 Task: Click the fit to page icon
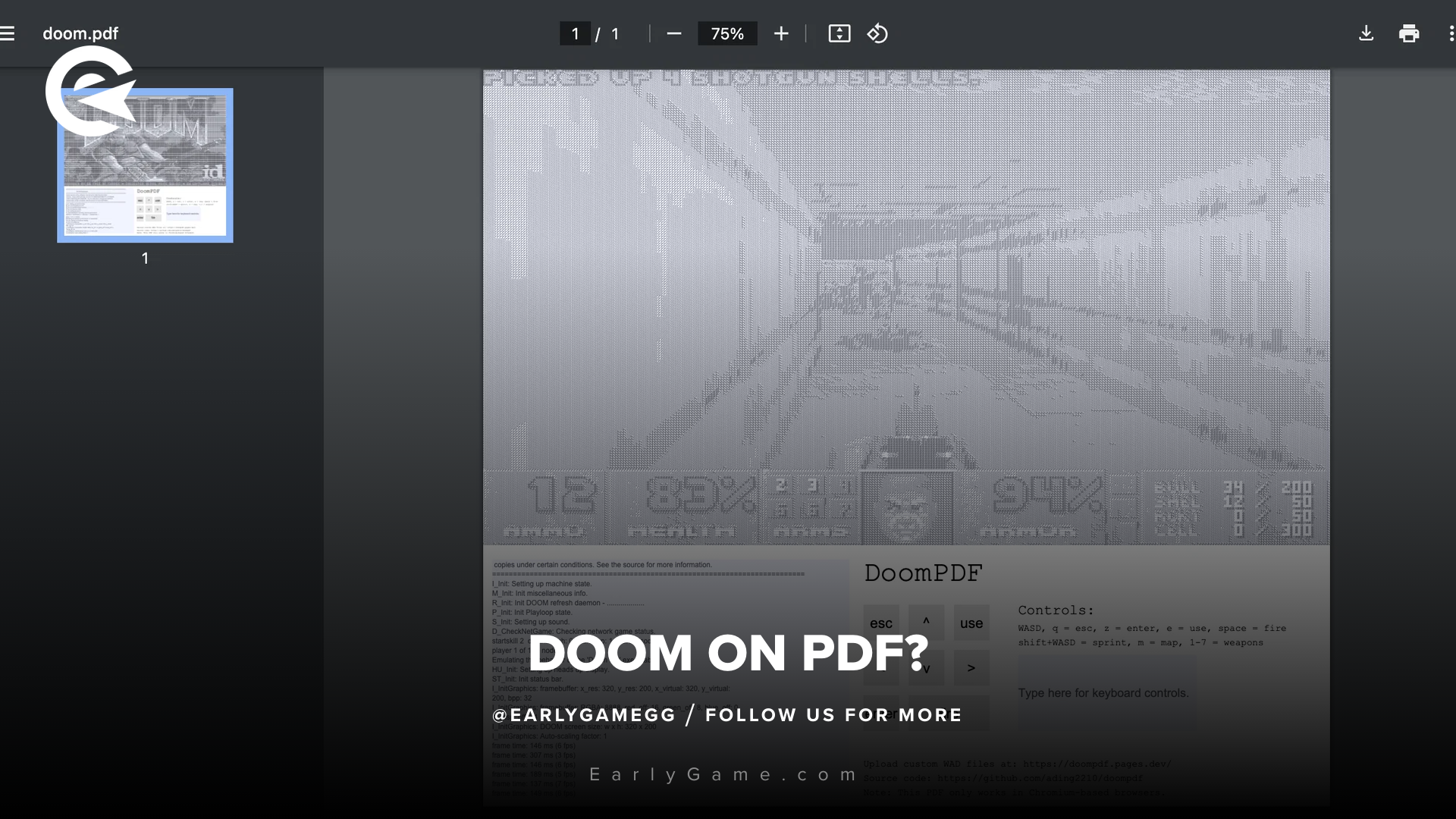click(x=839, y=33)
